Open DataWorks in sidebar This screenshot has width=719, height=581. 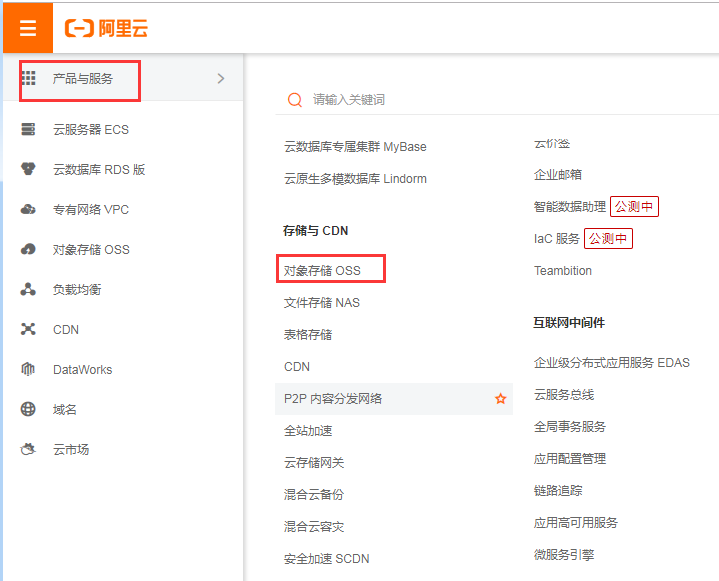[x=83, y=370]
